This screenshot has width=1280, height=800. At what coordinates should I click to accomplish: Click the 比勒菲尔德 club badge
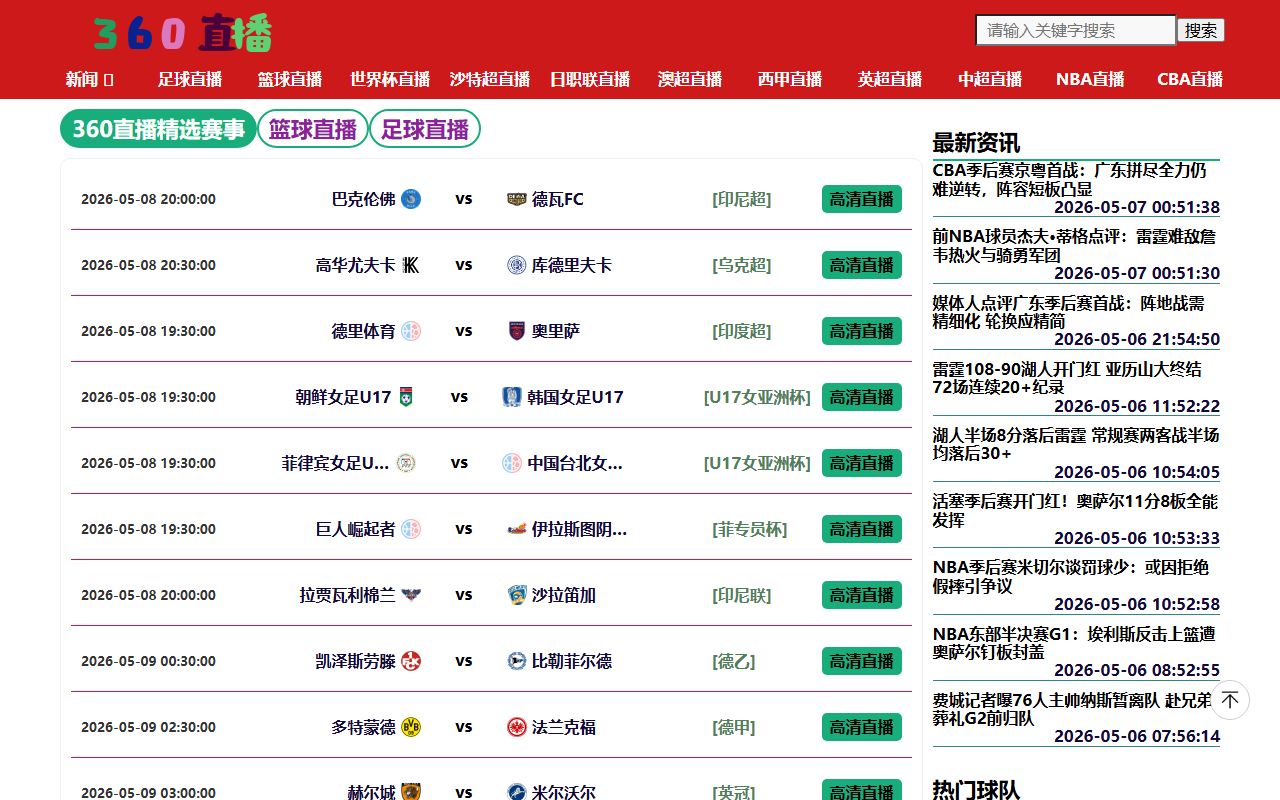517,661
